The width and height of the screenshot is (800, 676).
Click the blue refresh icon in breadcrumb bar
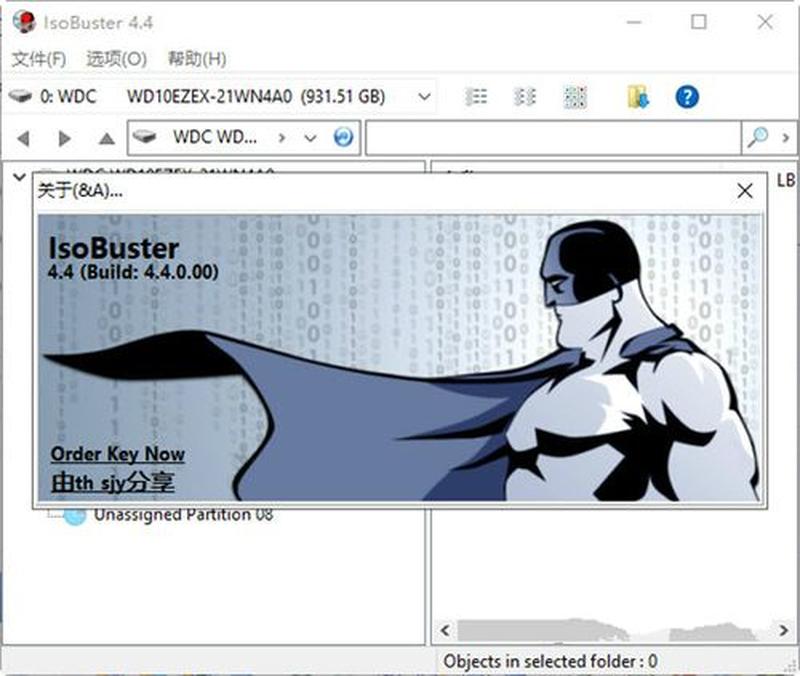343,137
